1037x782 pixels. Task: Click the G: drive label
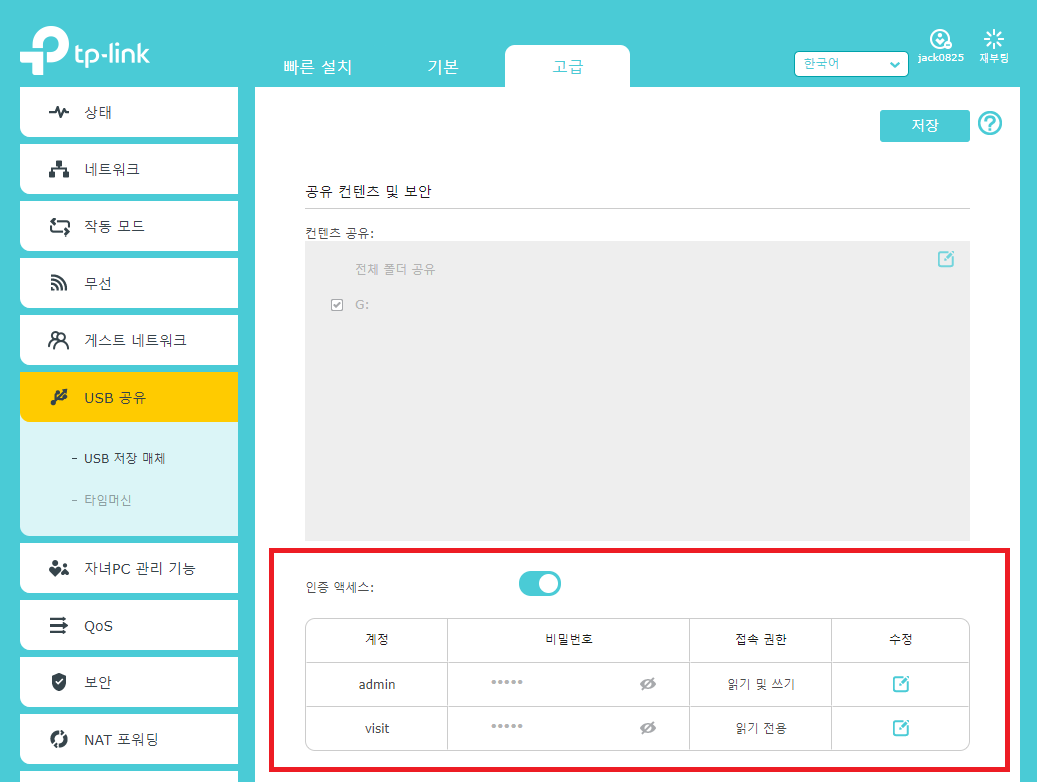tap(362, 305)
